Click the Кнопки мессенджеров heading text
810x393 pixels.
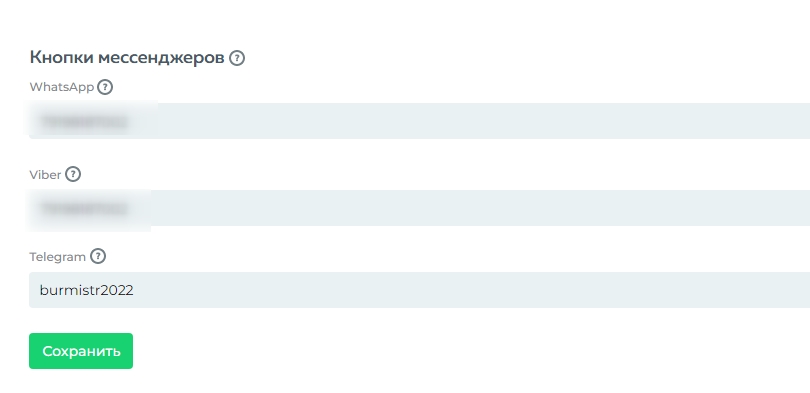click(x=127, y=57)
